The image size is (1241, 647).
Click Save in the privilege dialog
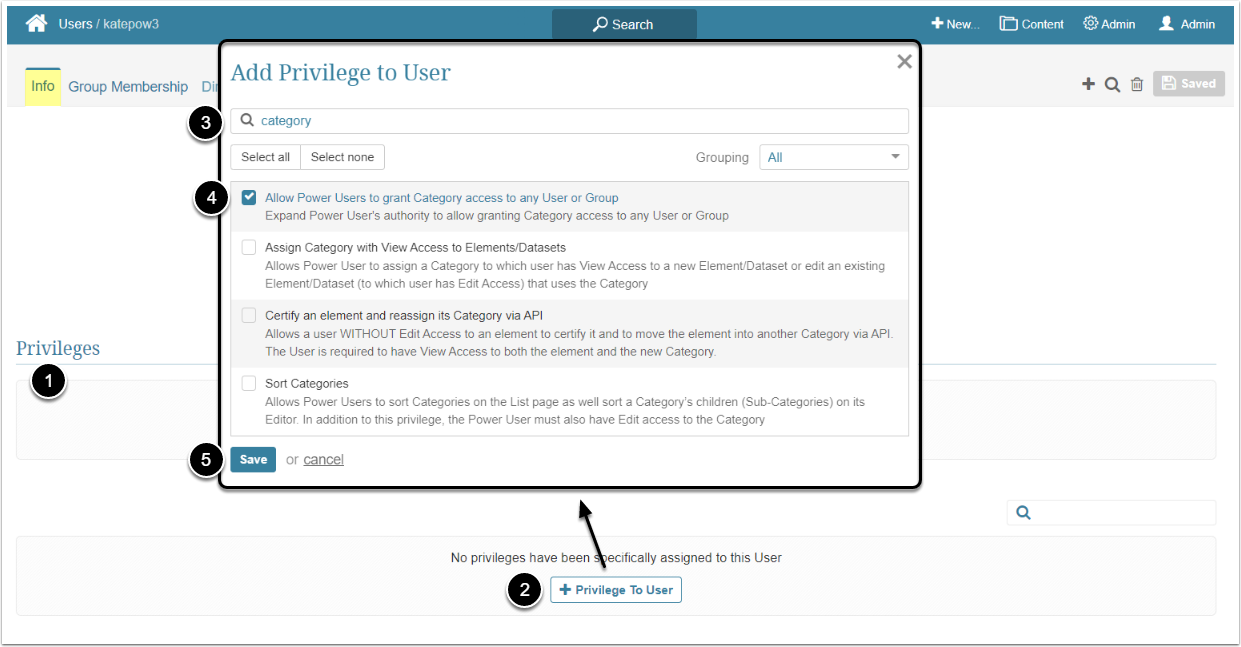(x=253, y=459)
